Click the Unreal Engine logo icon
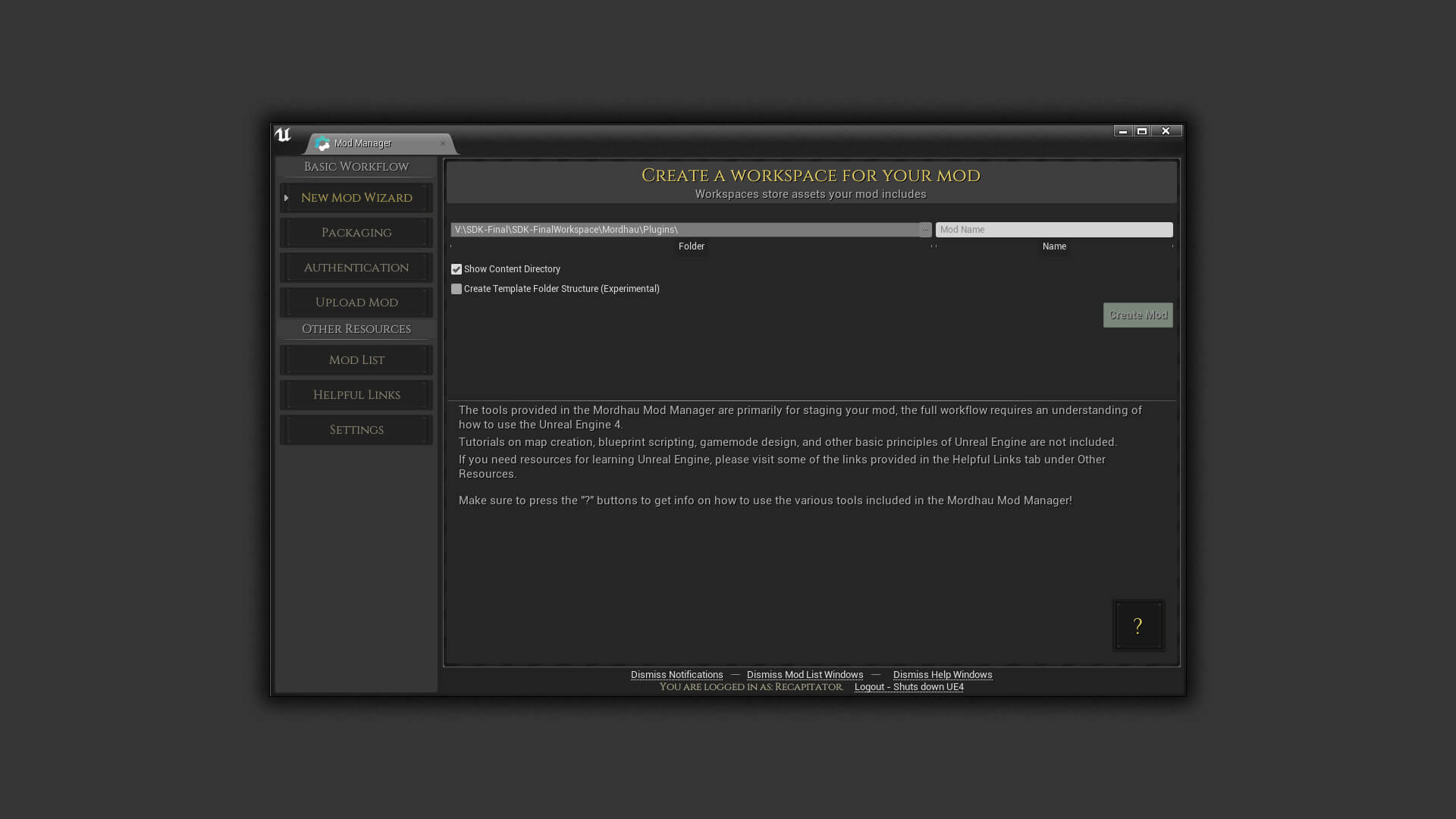Viewport: 1456px width, 819px height. pos(283,135)
